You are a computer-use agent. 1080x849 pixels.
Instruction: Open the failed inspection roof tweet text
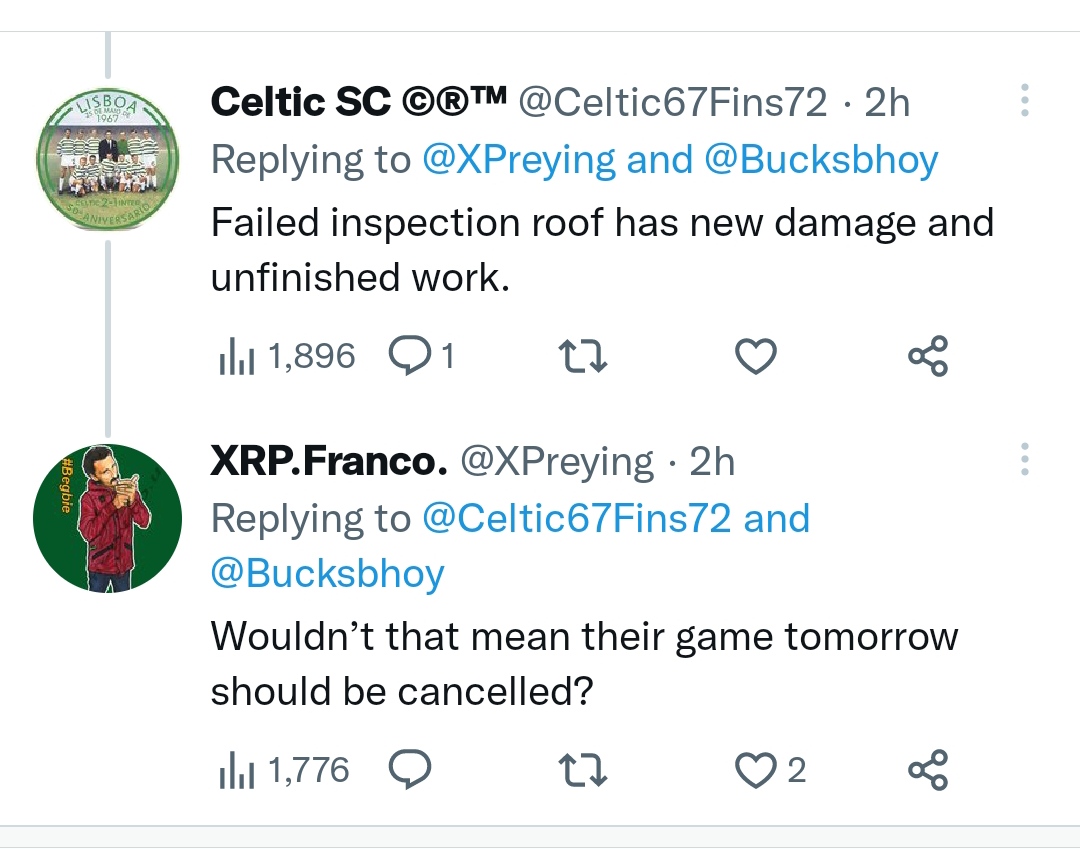click(600, 249)
